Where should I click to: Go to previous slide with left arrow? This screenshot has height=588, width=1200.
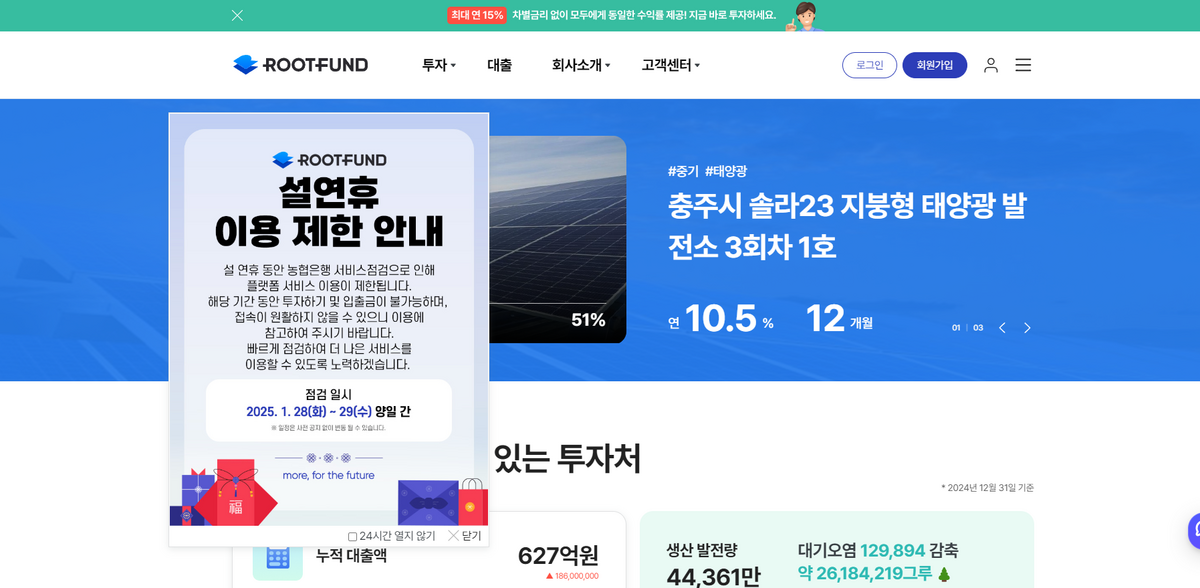click(x=1002, y=328)
